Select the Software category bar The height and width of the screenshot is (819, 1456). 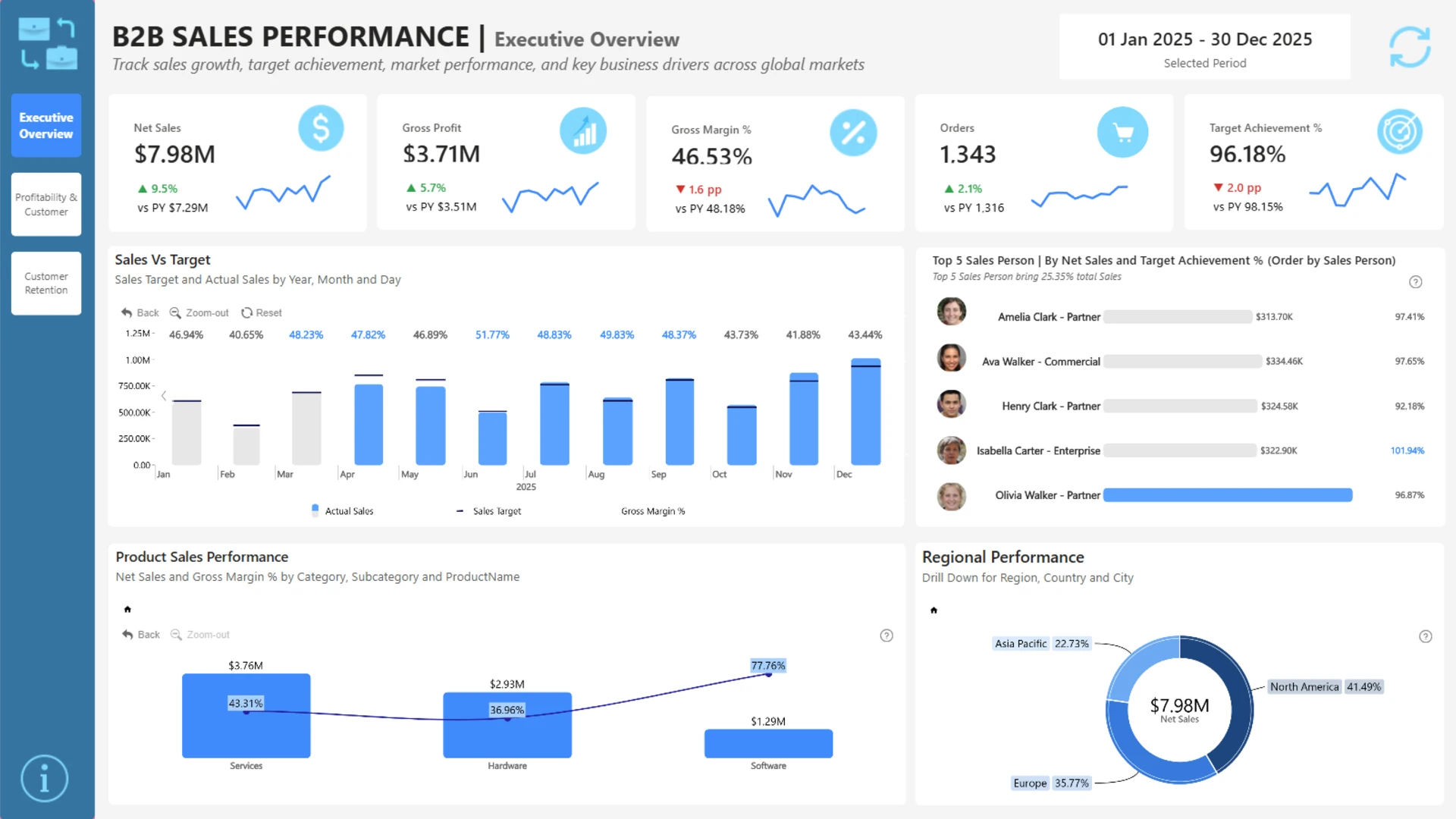point(768,744)
